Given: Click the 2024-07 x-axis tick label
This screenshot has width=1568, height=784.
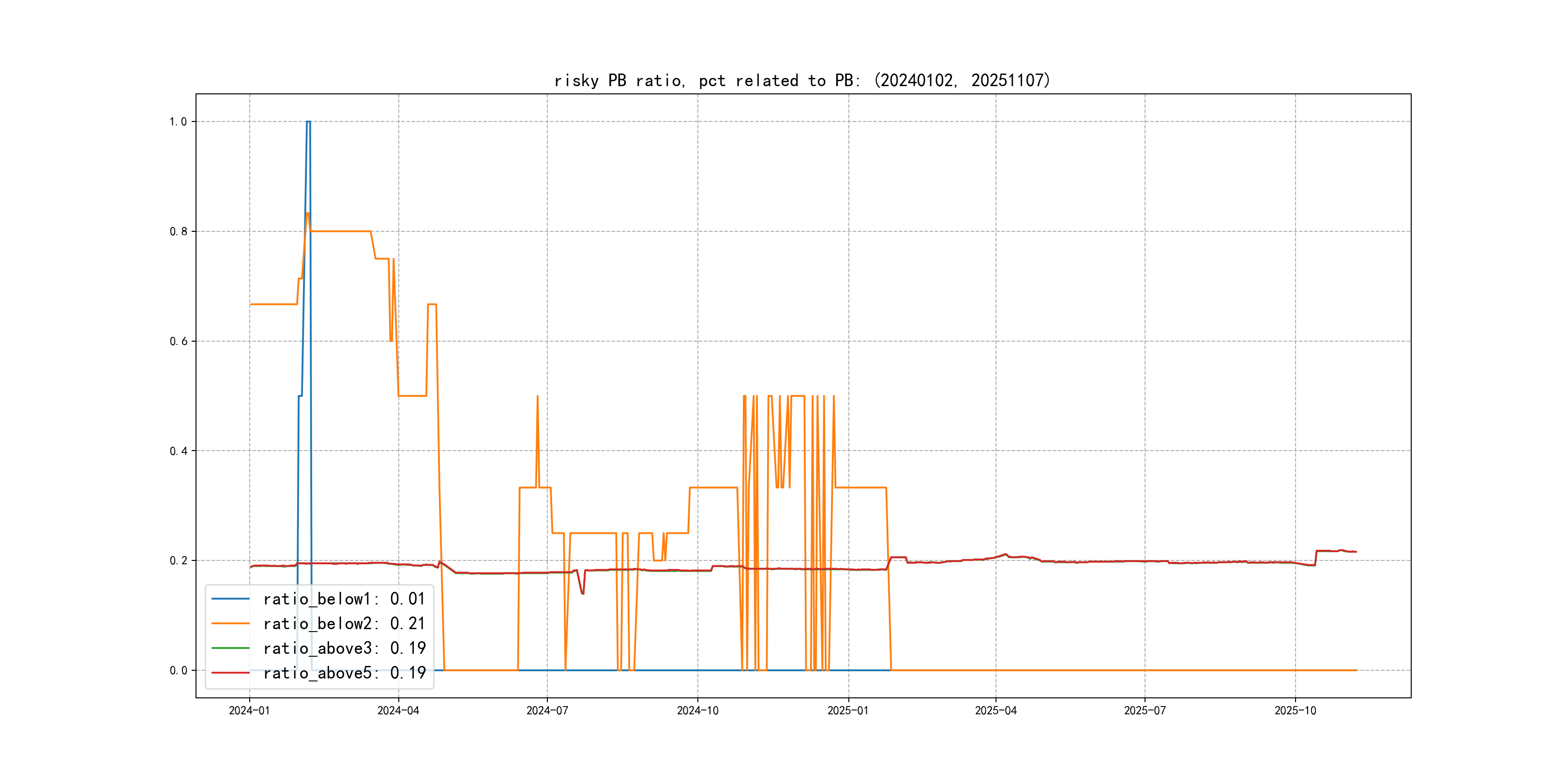Looking at the screenshot, I should [547, 710].
